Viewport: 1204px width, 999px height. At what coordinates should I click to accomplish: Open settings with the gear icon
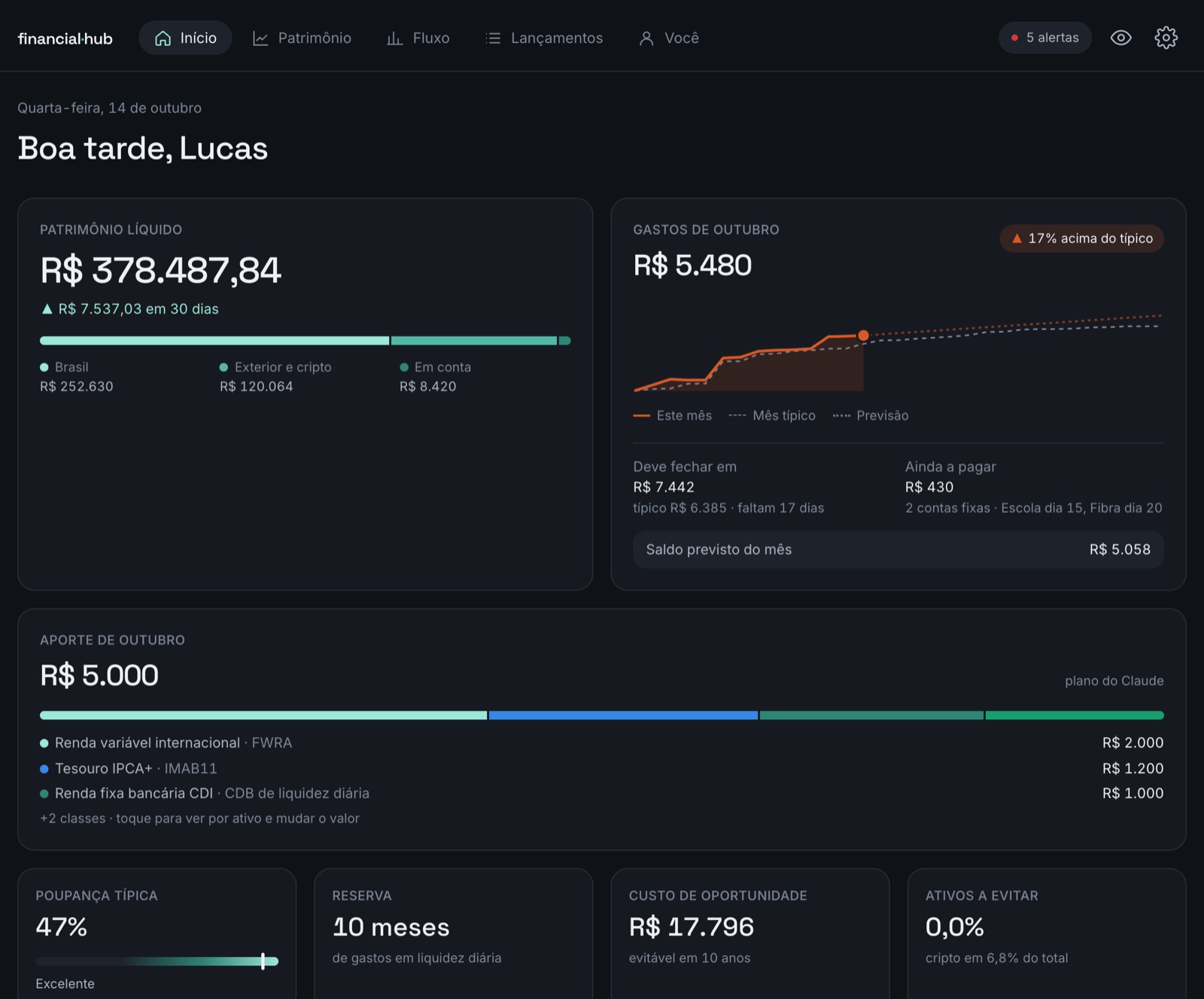click(1166, 38)
